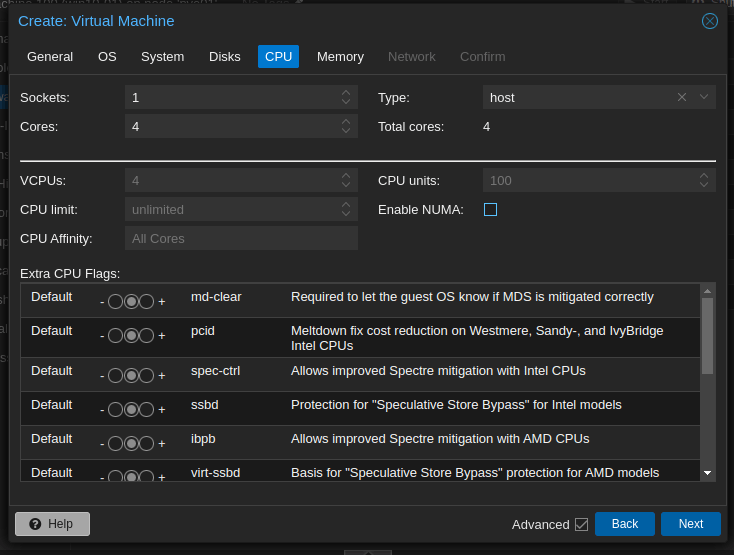Increase Sockets value with up arrow
The width and height of the screenshot is (734, 555).
tap(346, 93)
